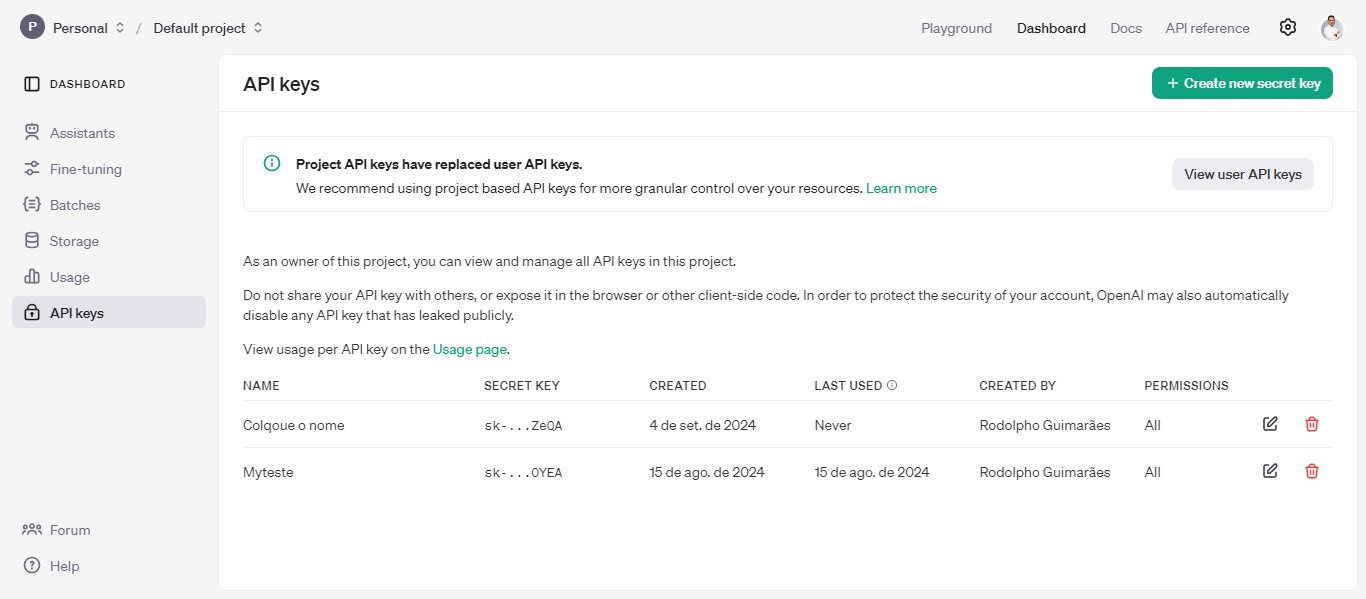The width and height of the screenshot is (1366, 599).
Task: Edit the Myteste API key
Action: coord(1270,471)
